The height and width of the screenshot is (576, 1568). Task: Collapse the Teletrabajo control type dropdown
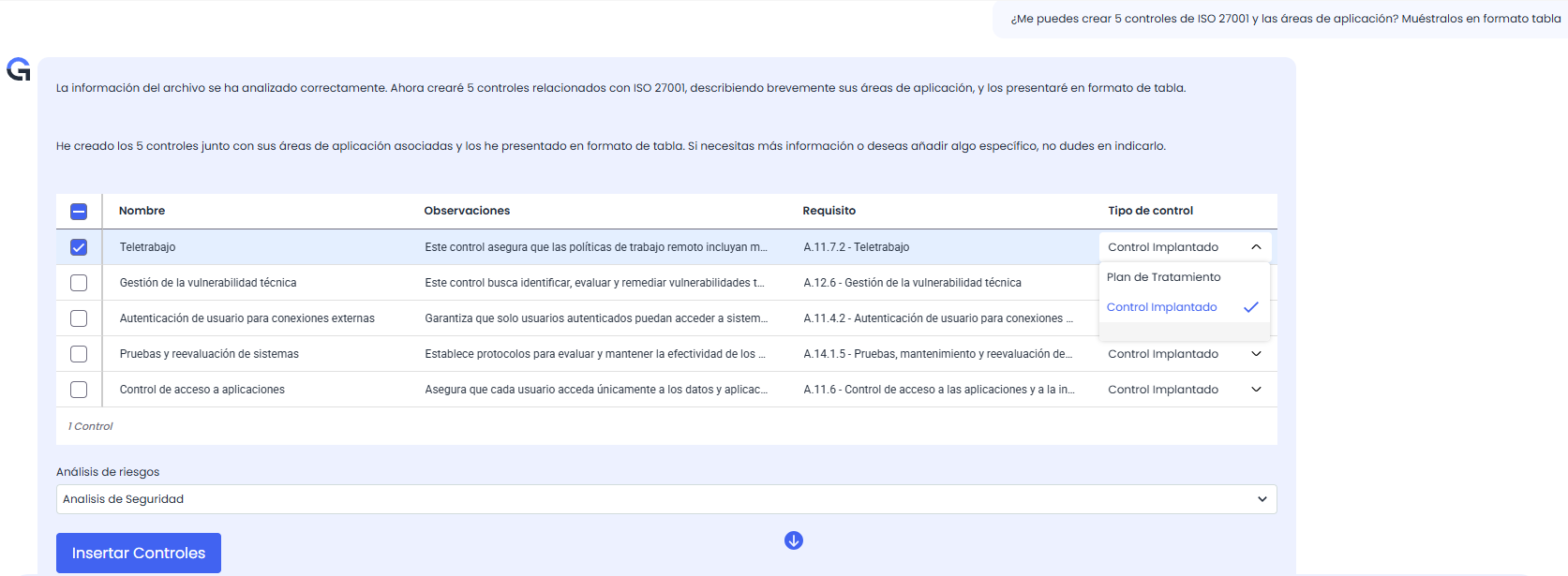1256,247
